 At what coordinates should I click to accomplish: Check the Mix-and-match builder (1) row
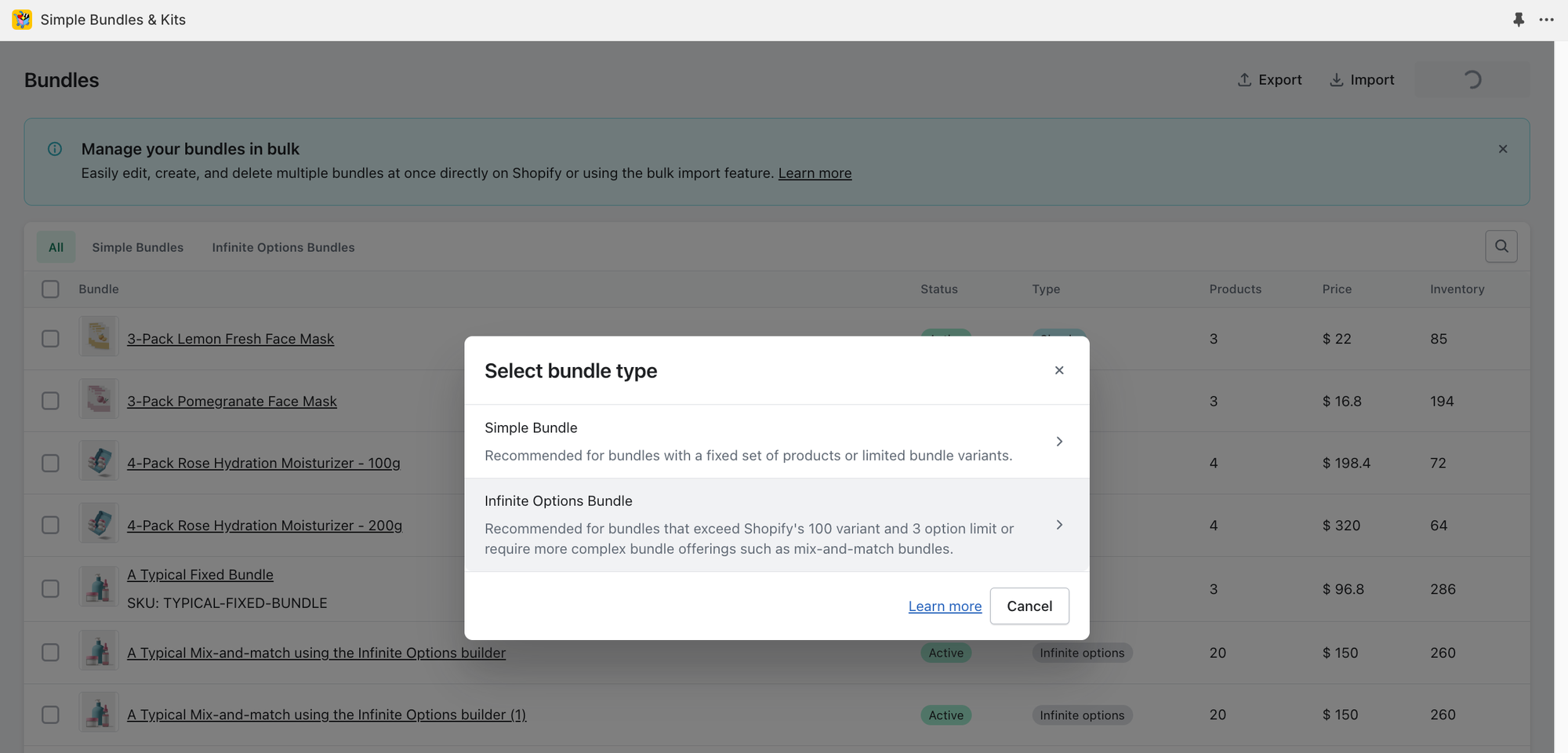[x=50, y=715]
